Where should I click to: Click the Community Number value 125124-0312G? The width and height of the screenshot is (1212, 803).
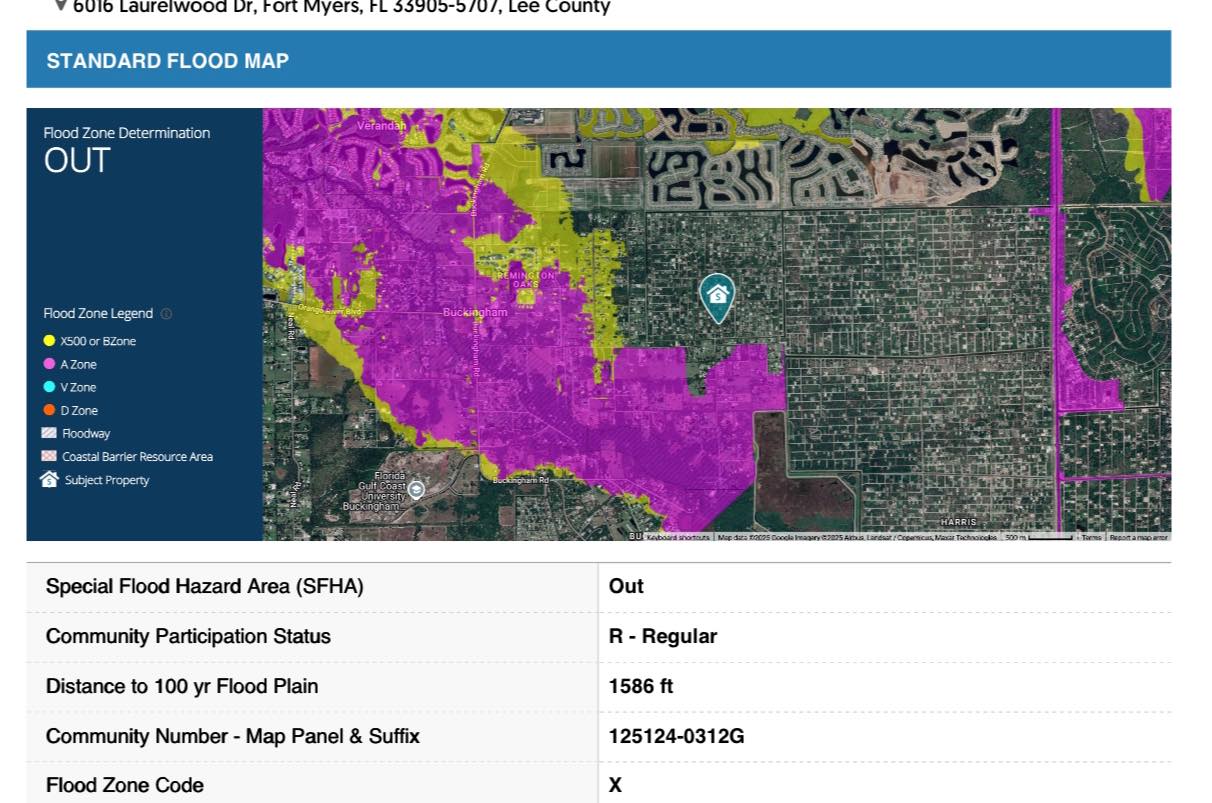(x=676, y=736)
